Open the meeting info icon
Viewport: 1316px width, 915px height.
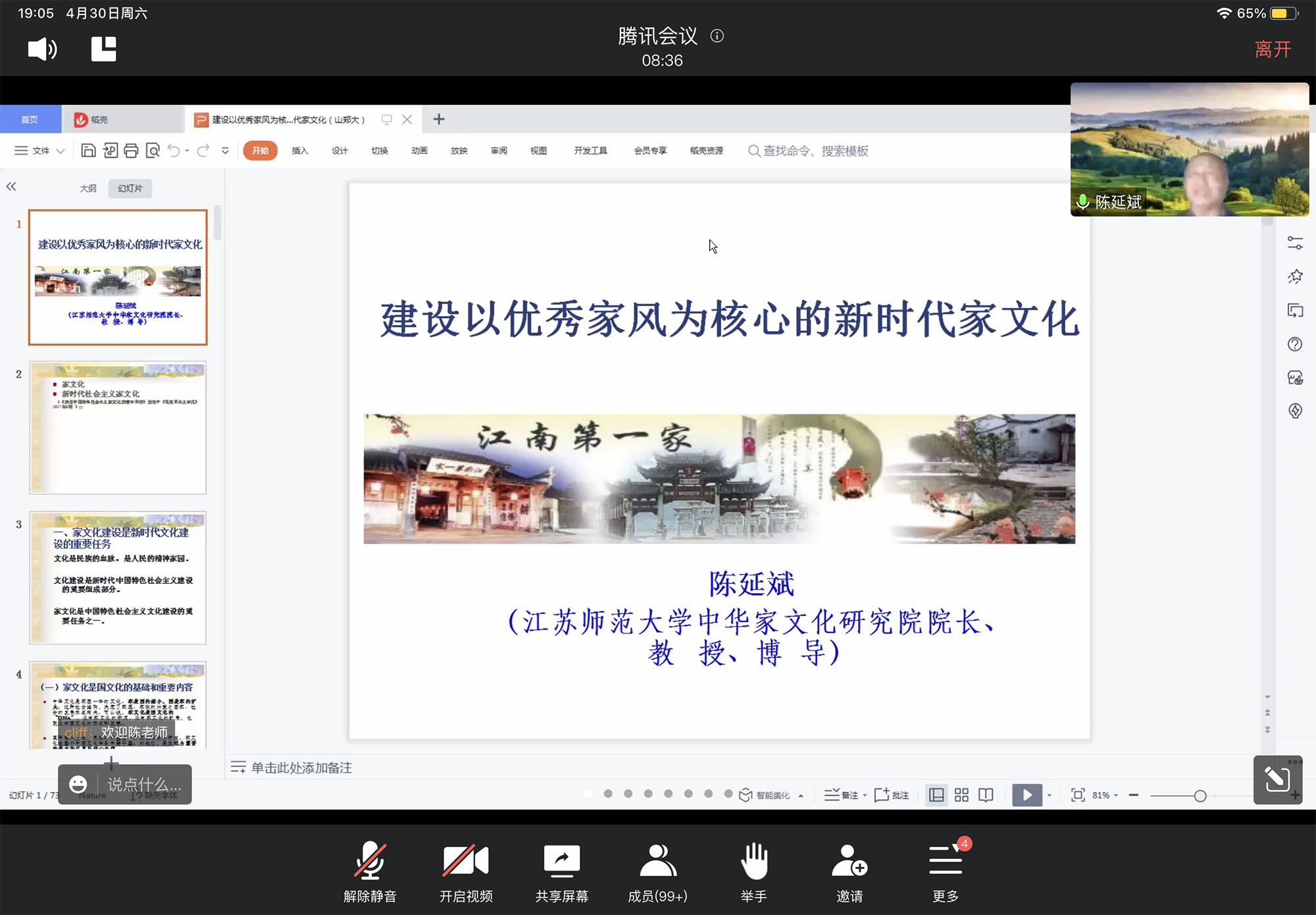pyautogui.click(x=717, y=36)
